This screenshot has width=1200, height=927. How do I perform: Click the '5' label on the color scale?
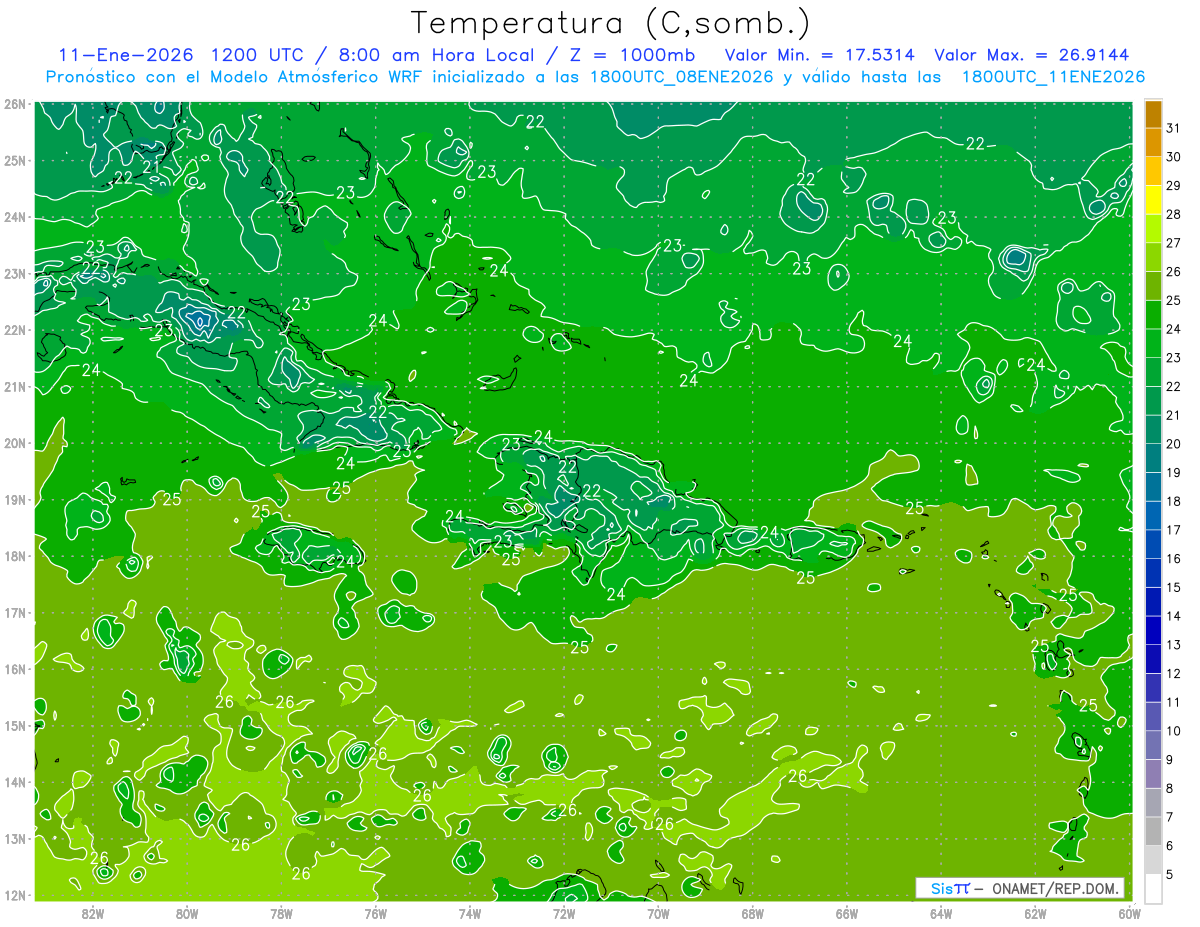point(1170,874)
